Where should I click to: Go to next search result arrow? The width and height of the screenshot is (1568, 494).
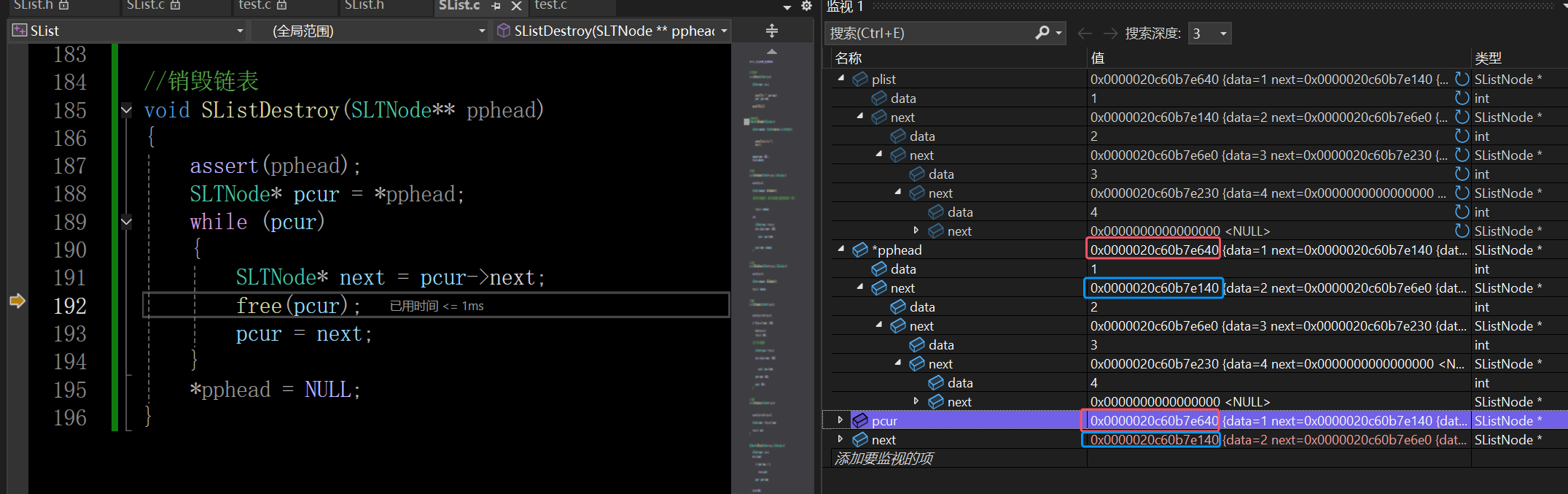[1110, 33]
